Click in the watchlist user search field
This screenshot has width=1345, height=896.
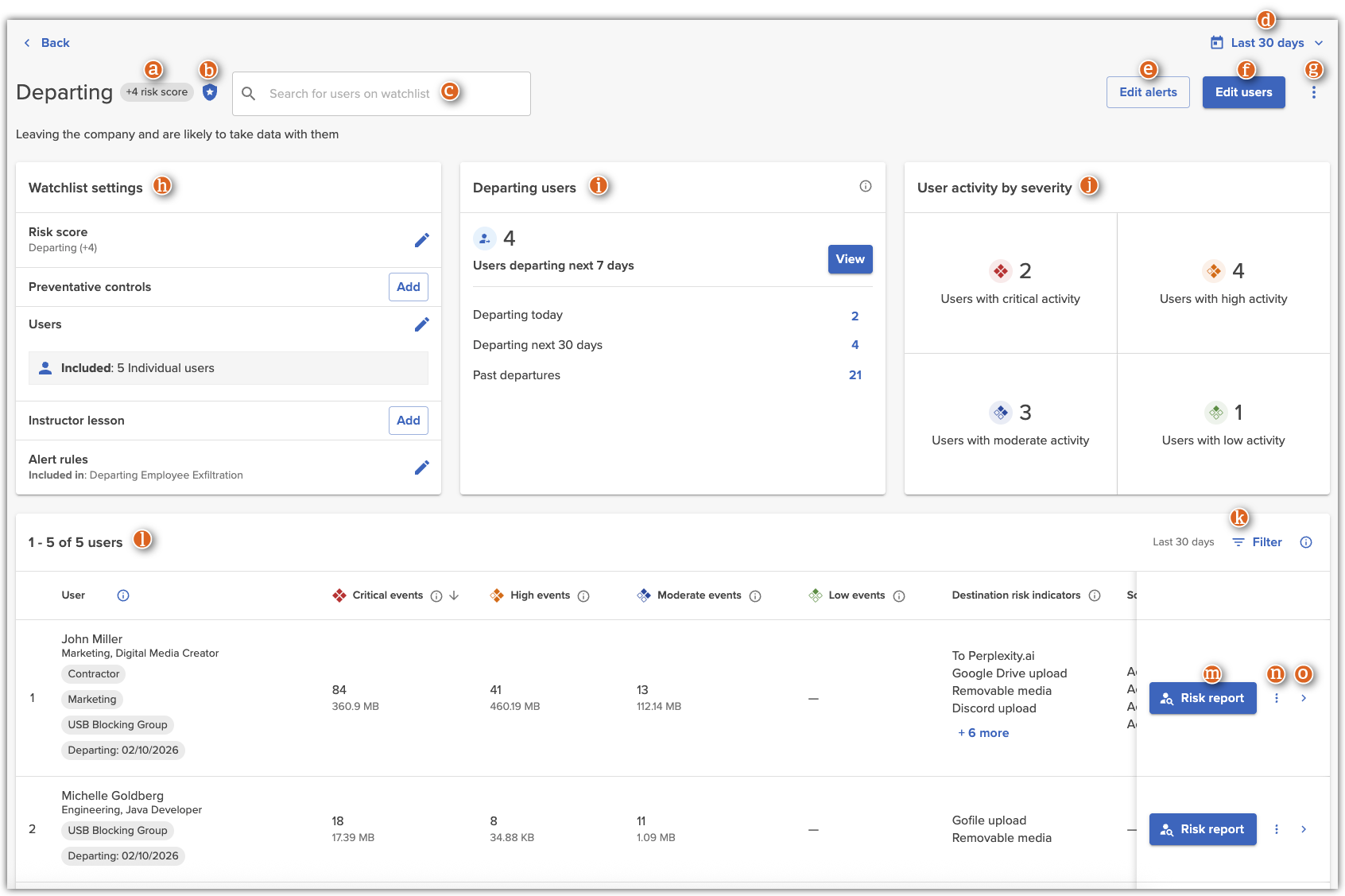[x=382, y=94]
